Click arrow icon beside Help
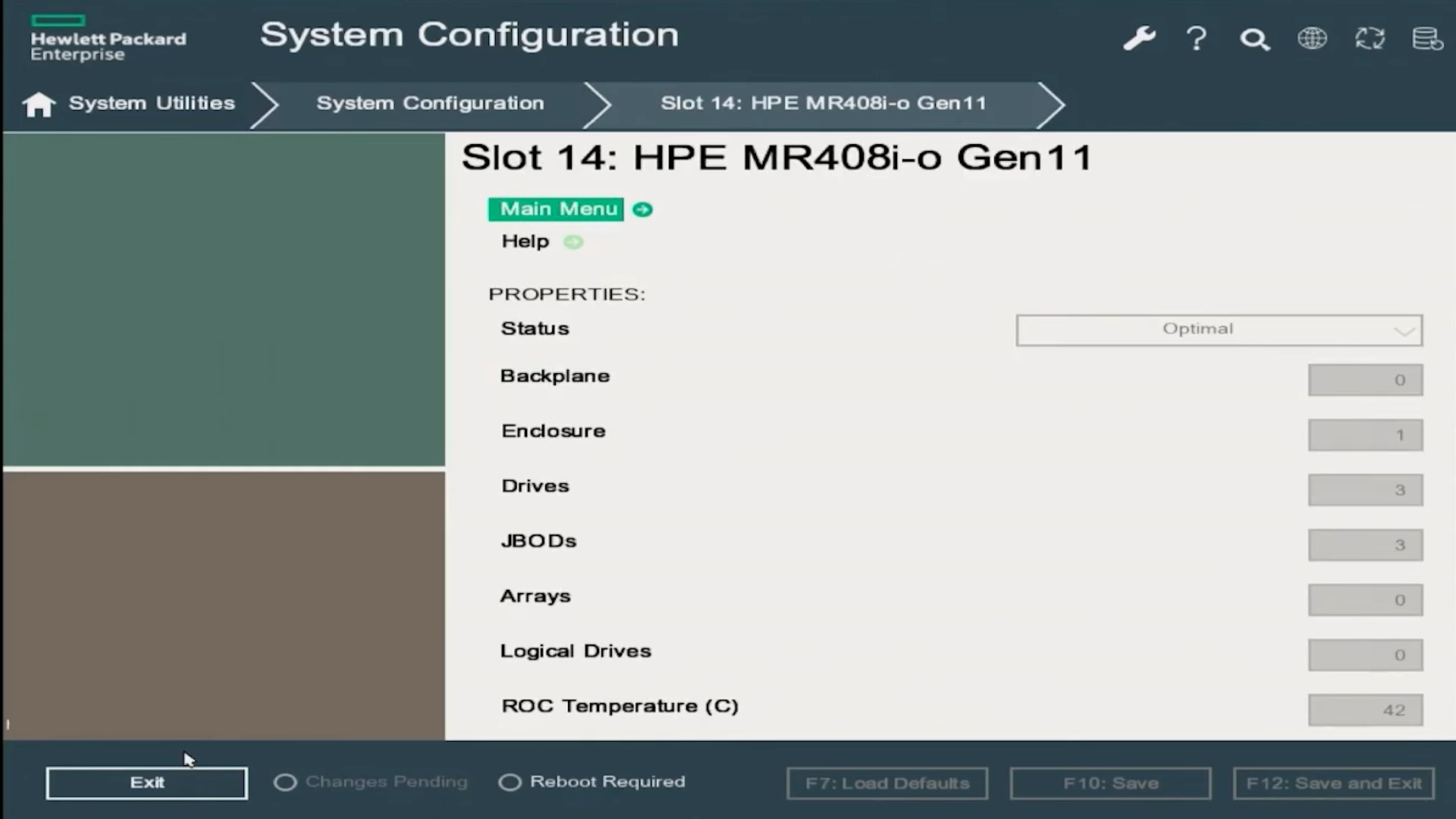Viewport: 1456px width, 819px height. (573, 242)
